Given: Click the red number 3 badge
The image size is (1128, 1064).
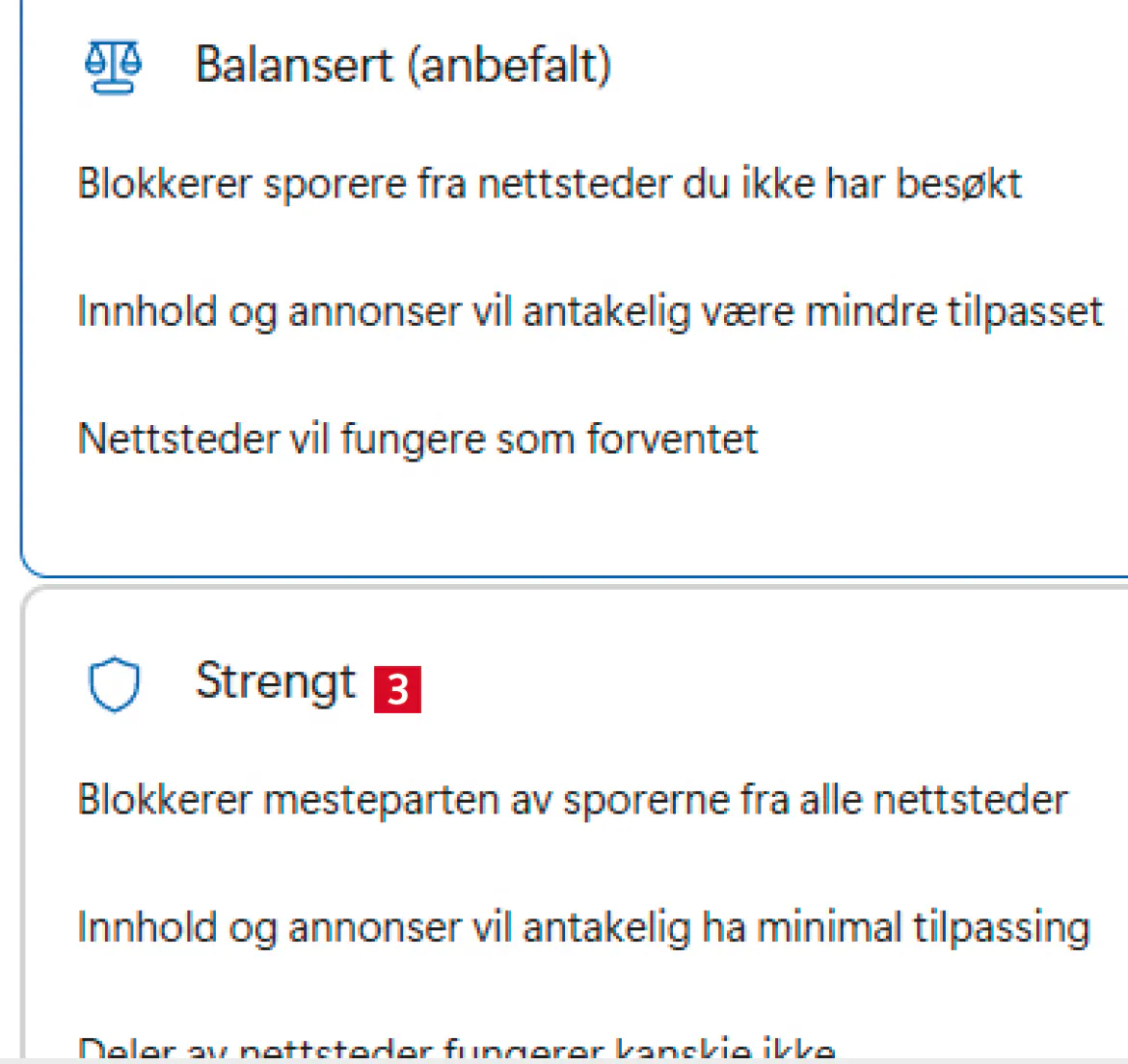Looking at the screenshot, I should tap(397, 689).
